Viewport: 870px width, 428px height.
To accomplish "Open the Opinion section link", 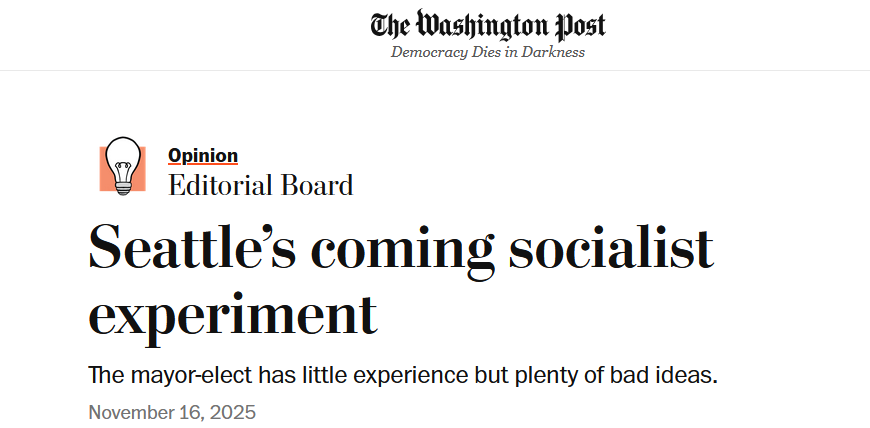I will click(203, 155).
